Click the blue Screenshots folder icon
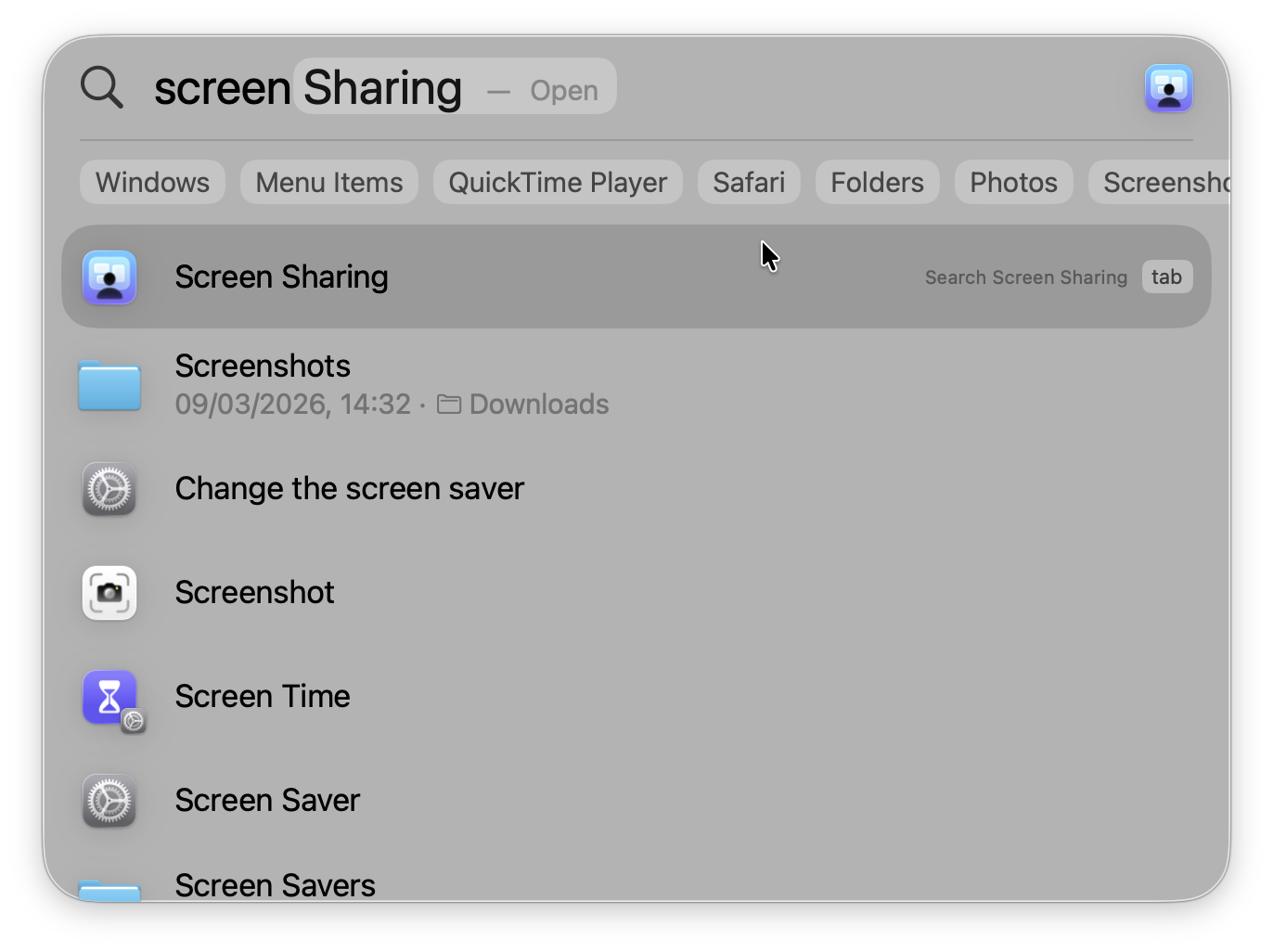1273x952 pixels. [x=109, y=384]
